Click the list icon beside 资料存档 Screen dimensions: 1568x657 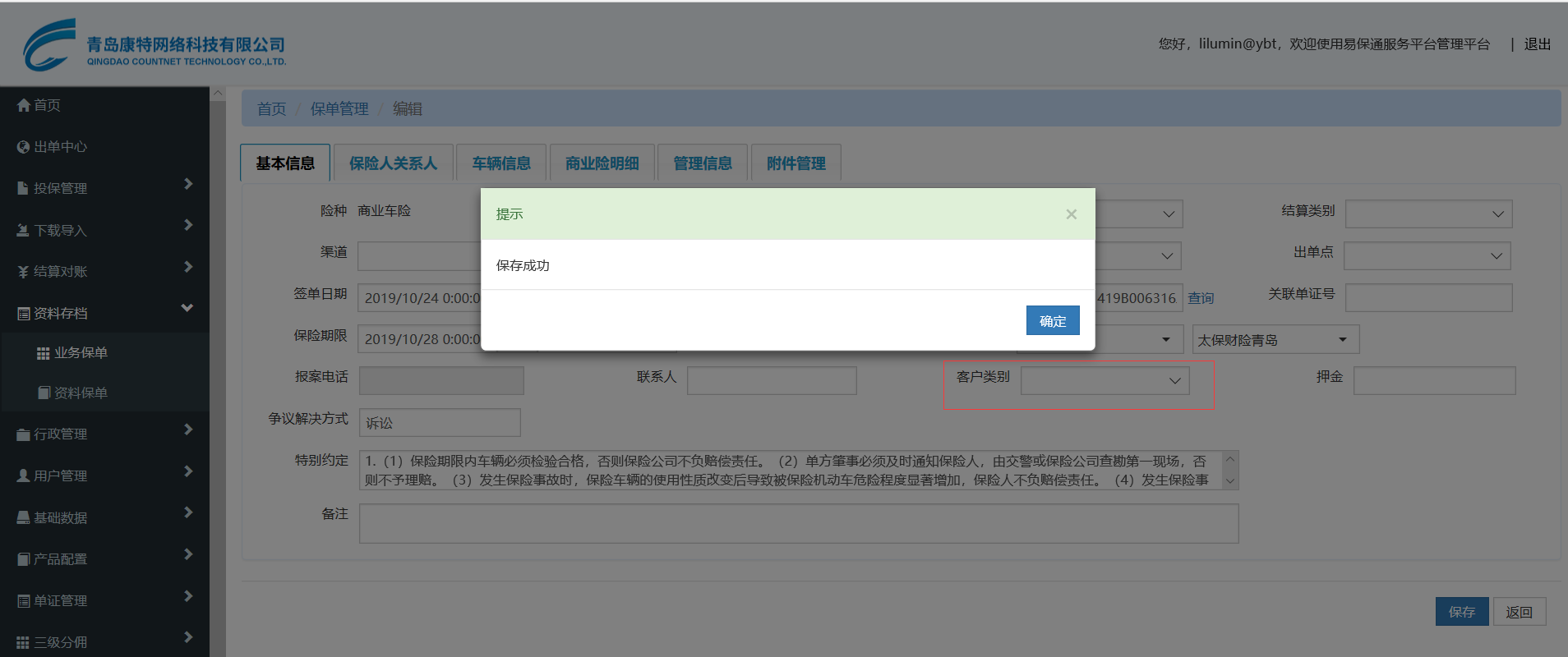(24, 313)
